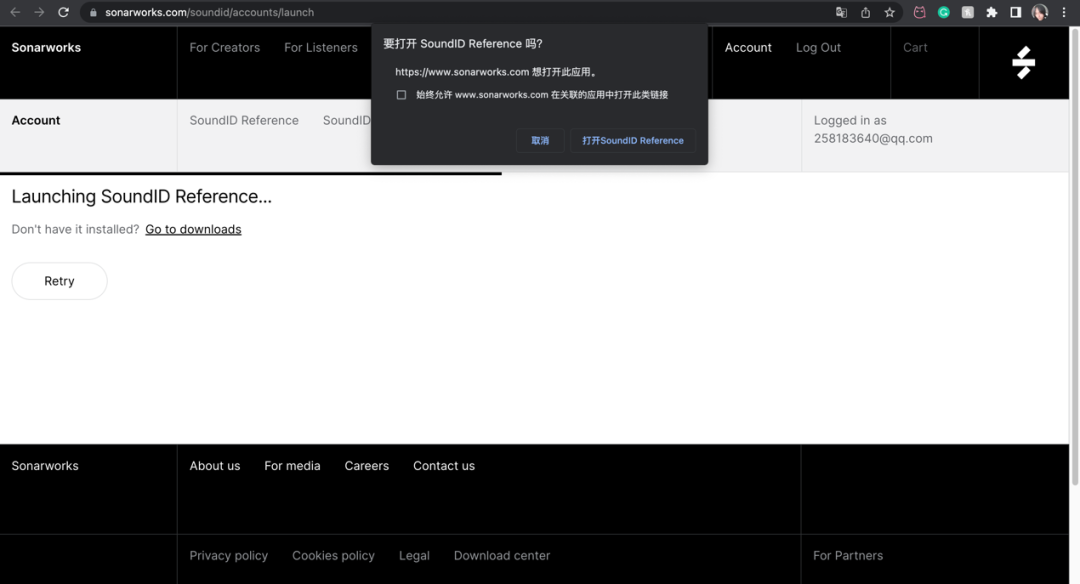Viewport: 1080px width, 584px height.
Task: Open the Privacy policy link
Action: (x=229, y=555)
